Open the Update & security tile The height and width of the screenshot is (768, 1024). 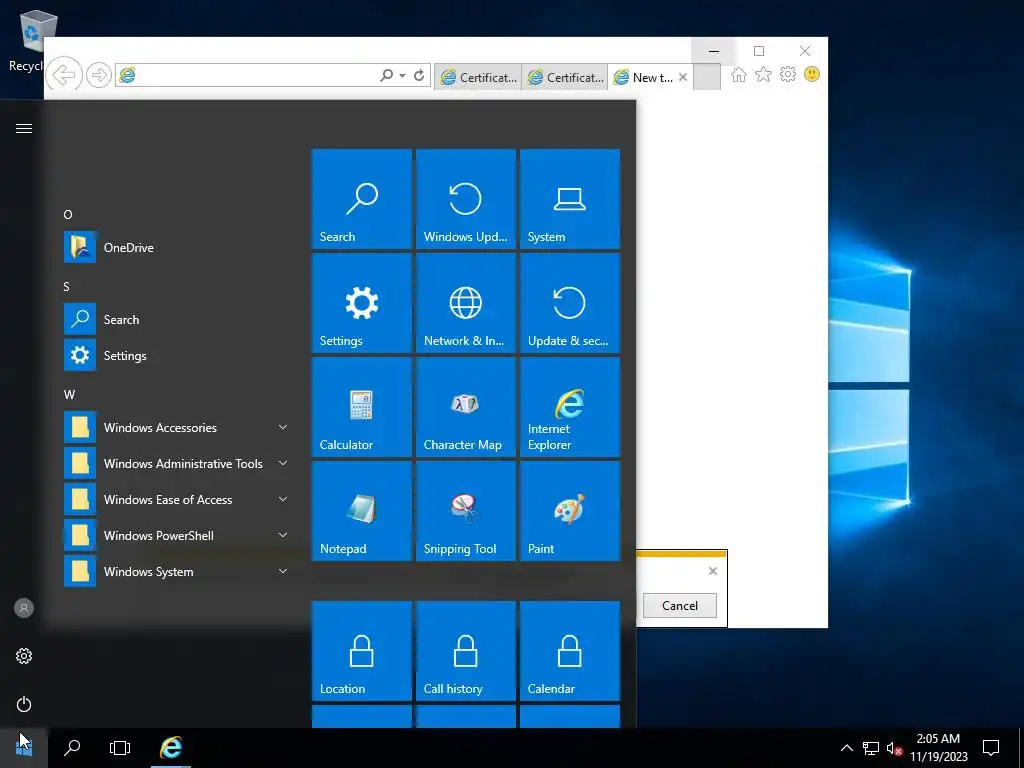pos(569,303)
